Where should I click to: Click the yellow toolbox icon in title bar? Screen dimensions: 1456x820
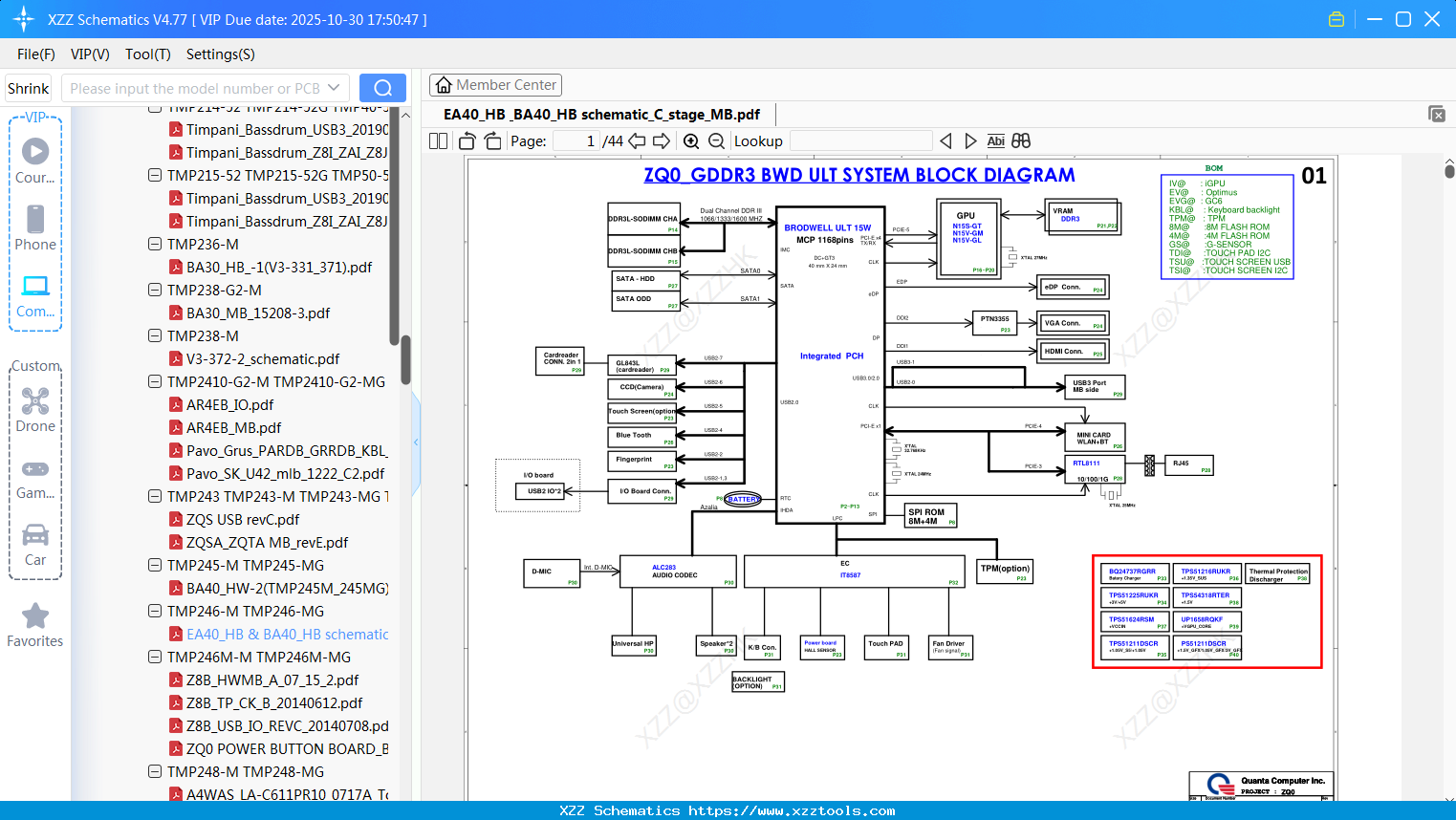(x=1336, y=19)
